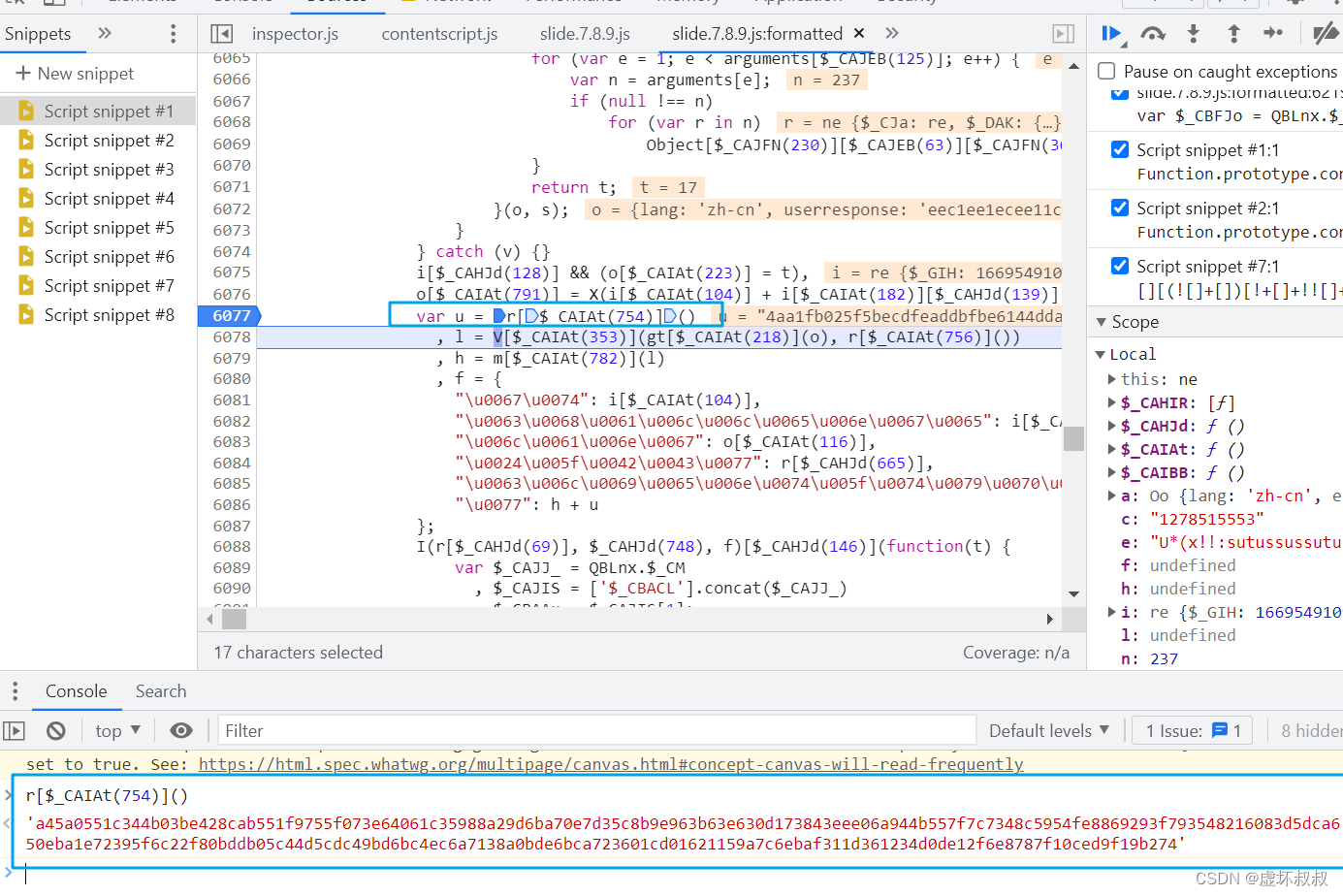Image resolution: width=1343 pixels, height=896 pixels.
Task: Uncheck Script snippet #7:1 breakpoint
Action: (1120, 266)
